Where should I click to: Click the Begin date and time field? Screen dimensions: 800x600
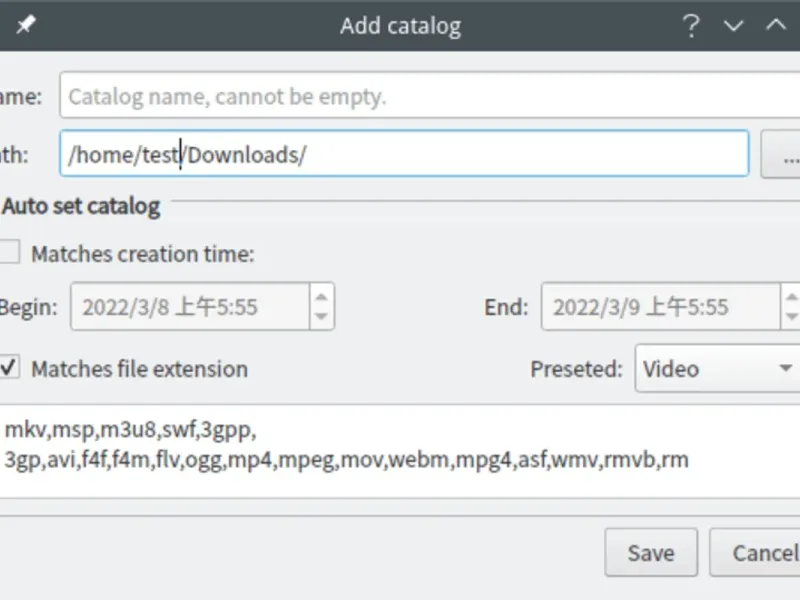(x=189, y=306)
